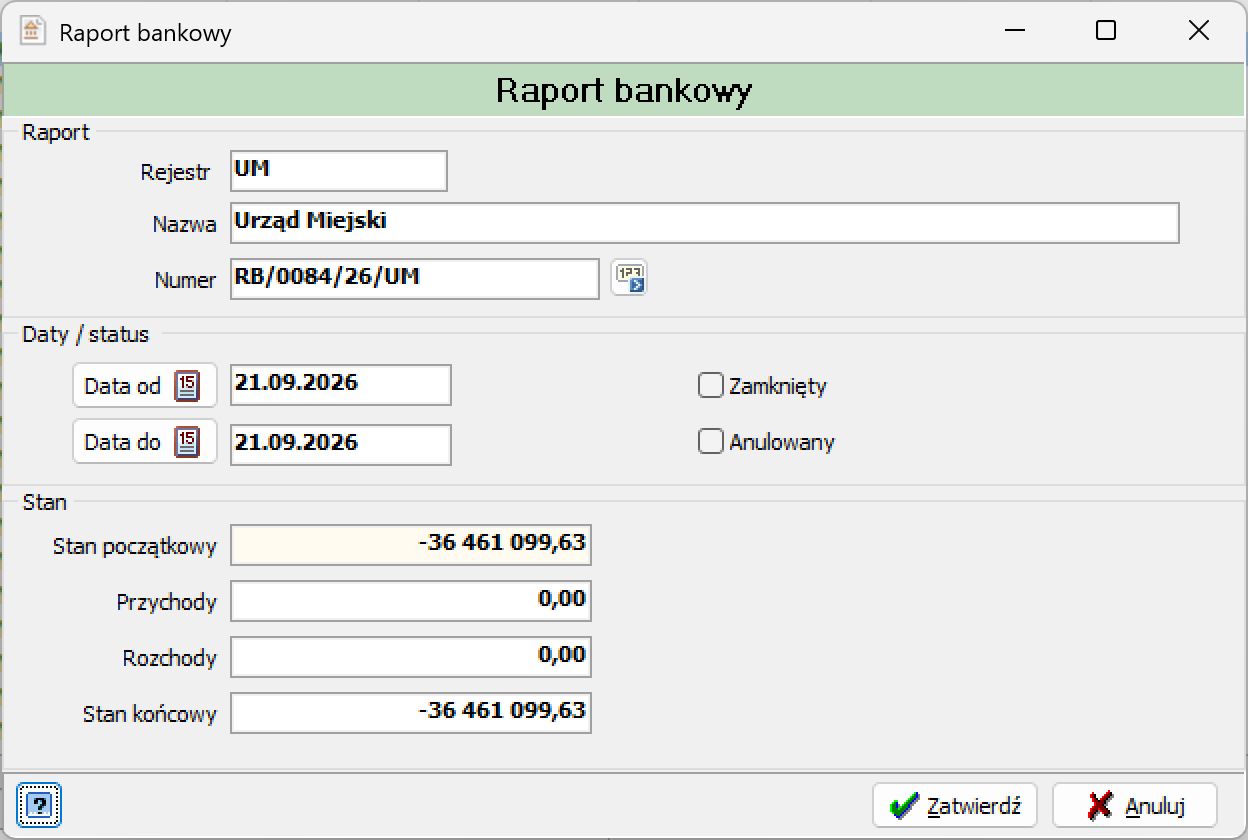Click the Rozchody amount field
1248x840 pixels.
pos(411,657)
